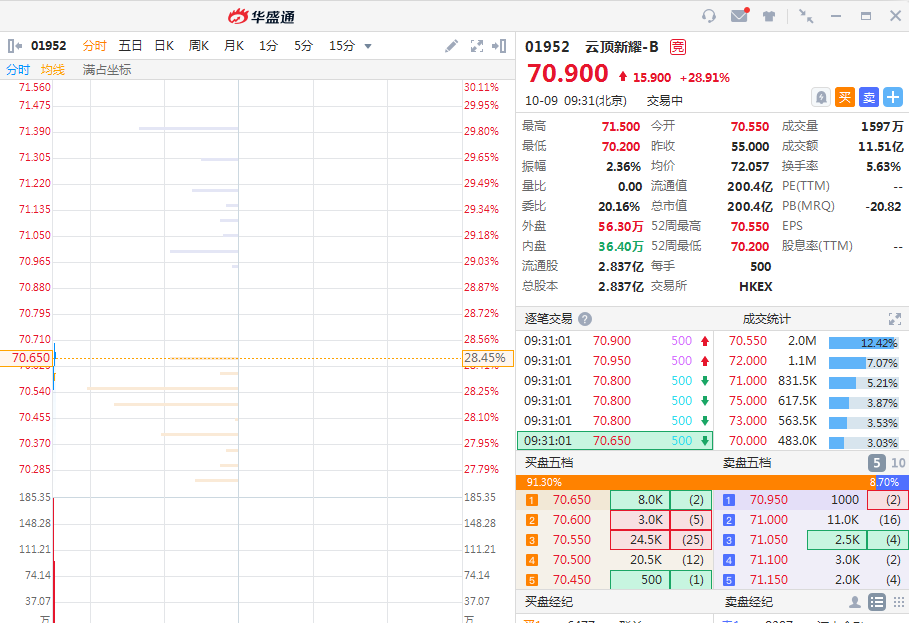
Task: Open the messages mail icon
Action: coord(739,16)
